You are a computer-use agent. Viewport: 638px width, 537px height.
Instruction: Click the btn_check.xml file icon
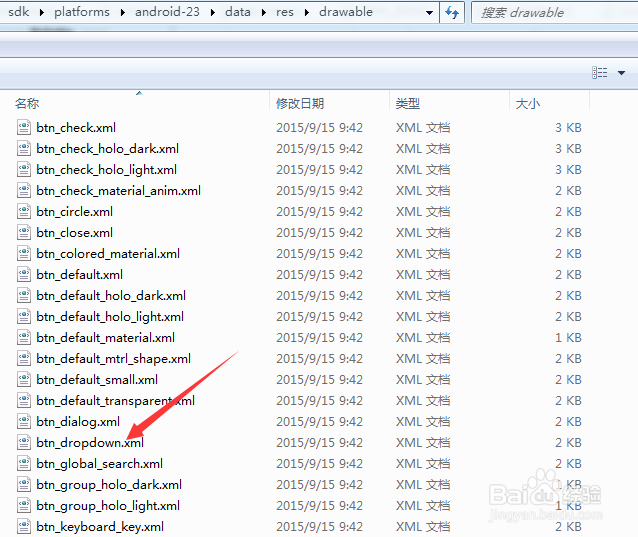pyautogui.click(x=24, y=127)
